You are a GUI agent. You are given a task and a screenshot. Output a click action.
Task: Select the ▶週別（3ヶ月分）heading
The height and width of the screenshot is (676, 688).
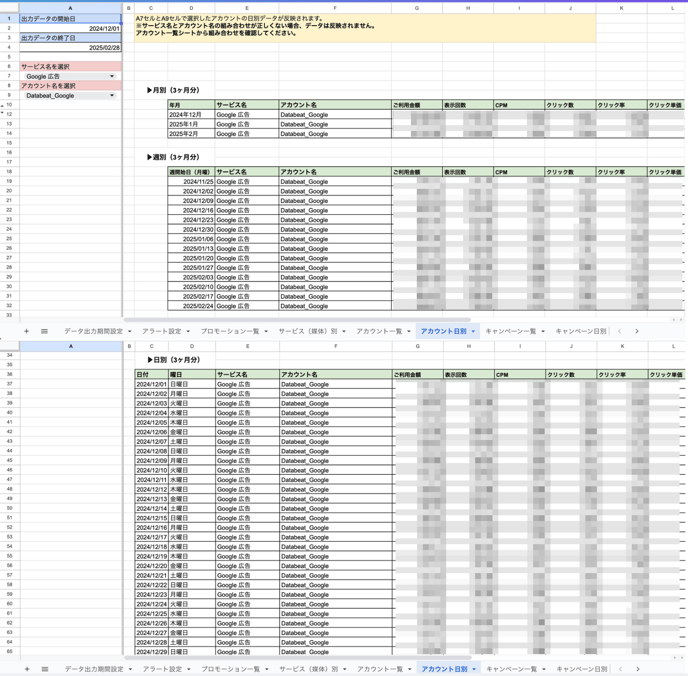173,157
